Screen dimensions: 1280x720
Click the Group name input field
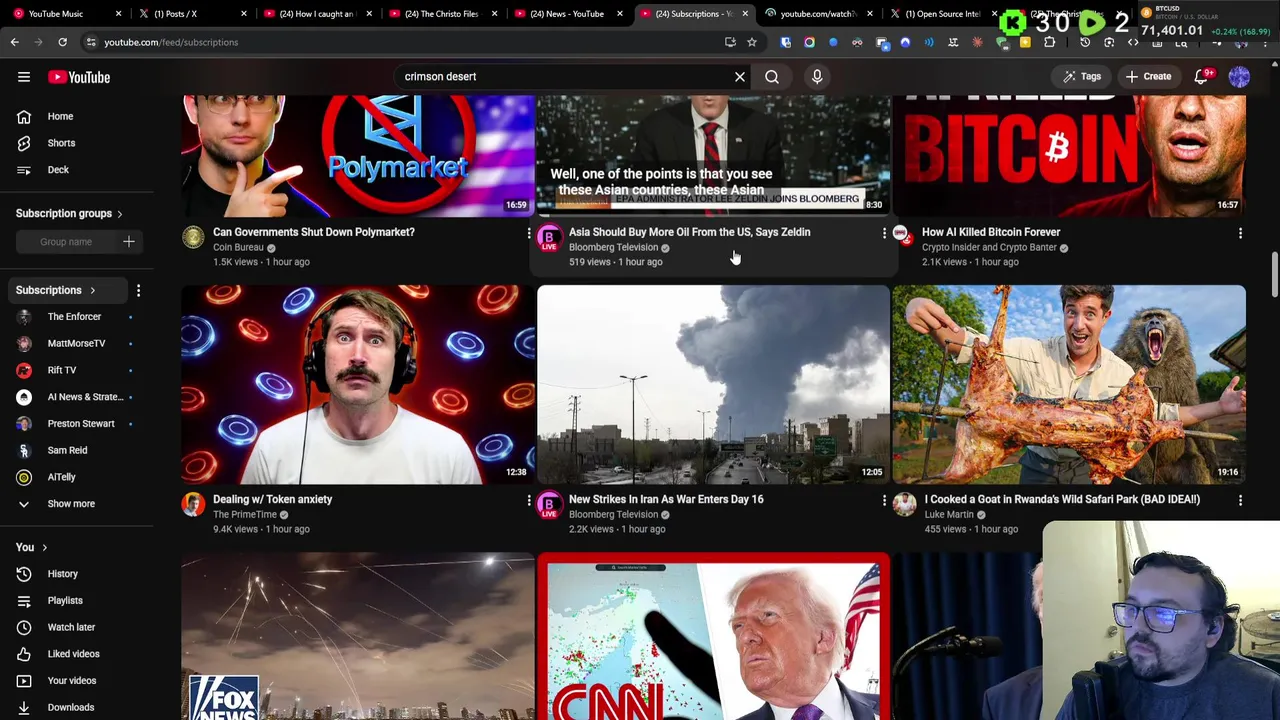(x=66, y=242)
